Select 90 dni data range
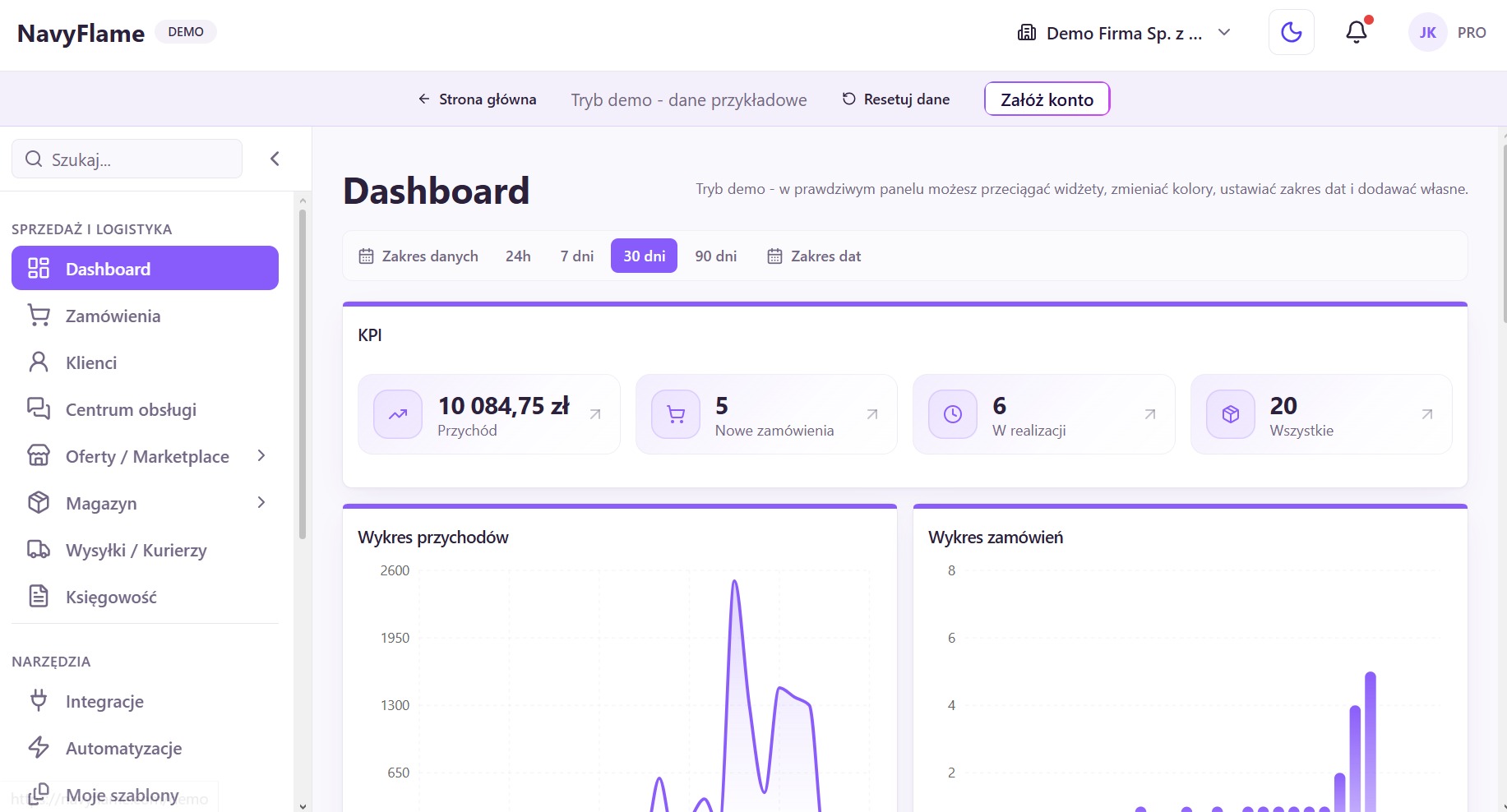 tap(716, 256)
